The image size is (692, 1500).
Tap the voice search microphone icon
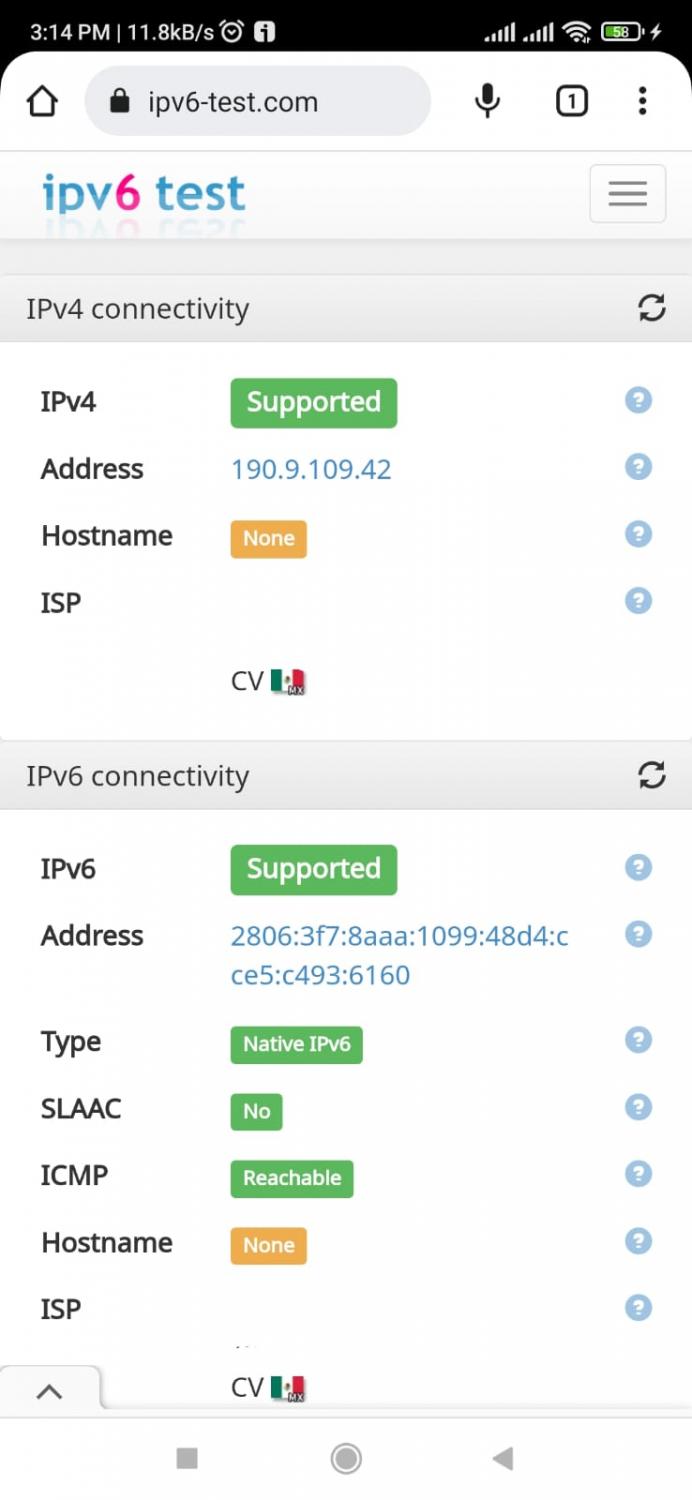click(x=487, y=101)
